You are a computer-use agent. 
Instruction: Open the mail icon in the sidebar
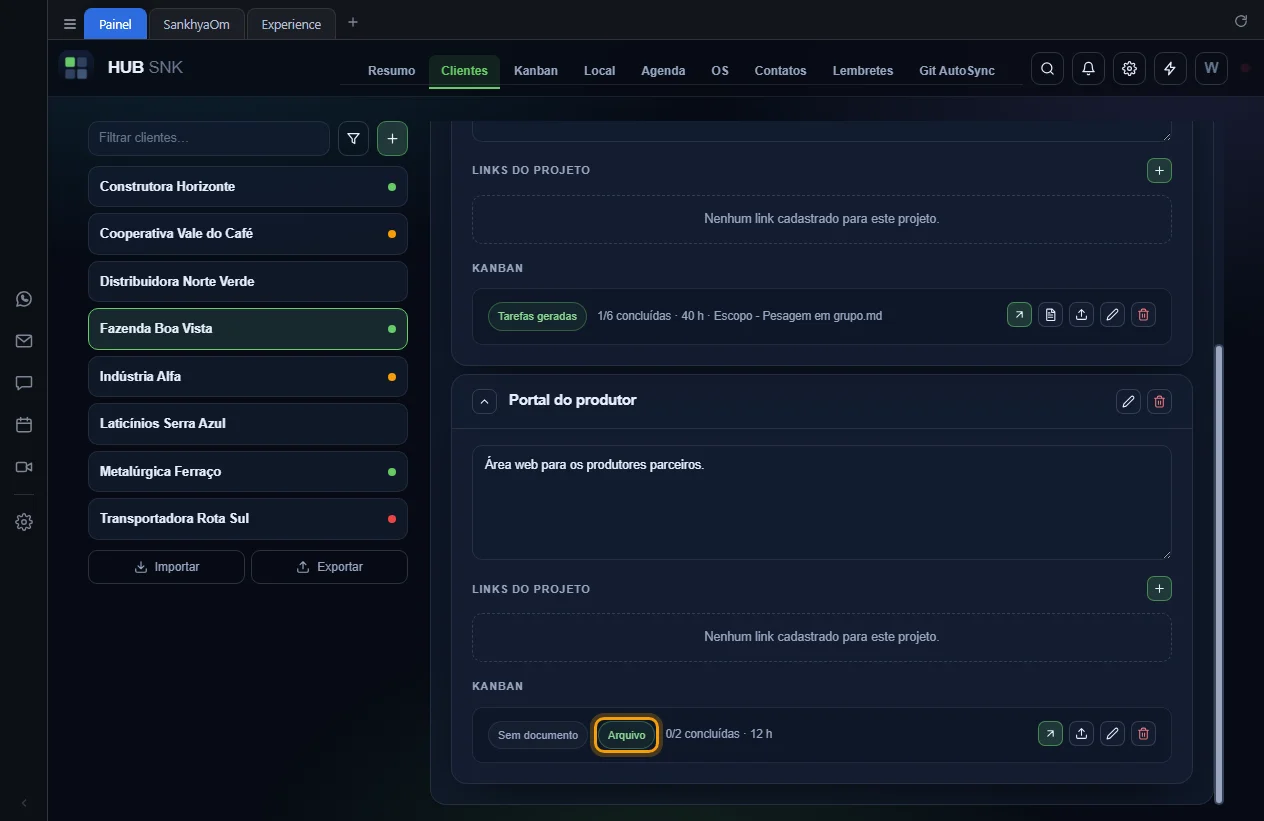coord(24,341)
